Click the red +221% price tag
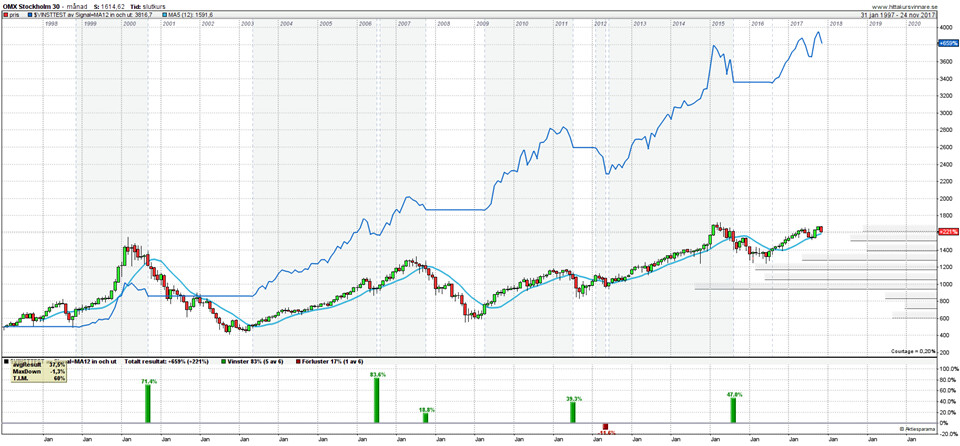960x446 pixels. point(948,231)
